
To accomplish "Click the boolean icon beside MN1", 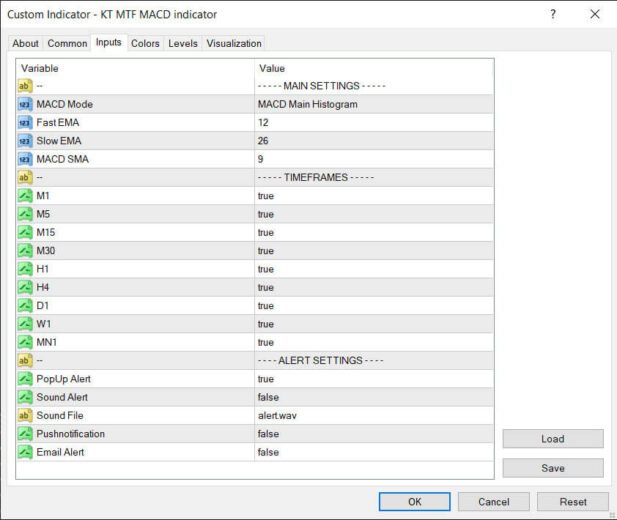I will tap(25, 342).
